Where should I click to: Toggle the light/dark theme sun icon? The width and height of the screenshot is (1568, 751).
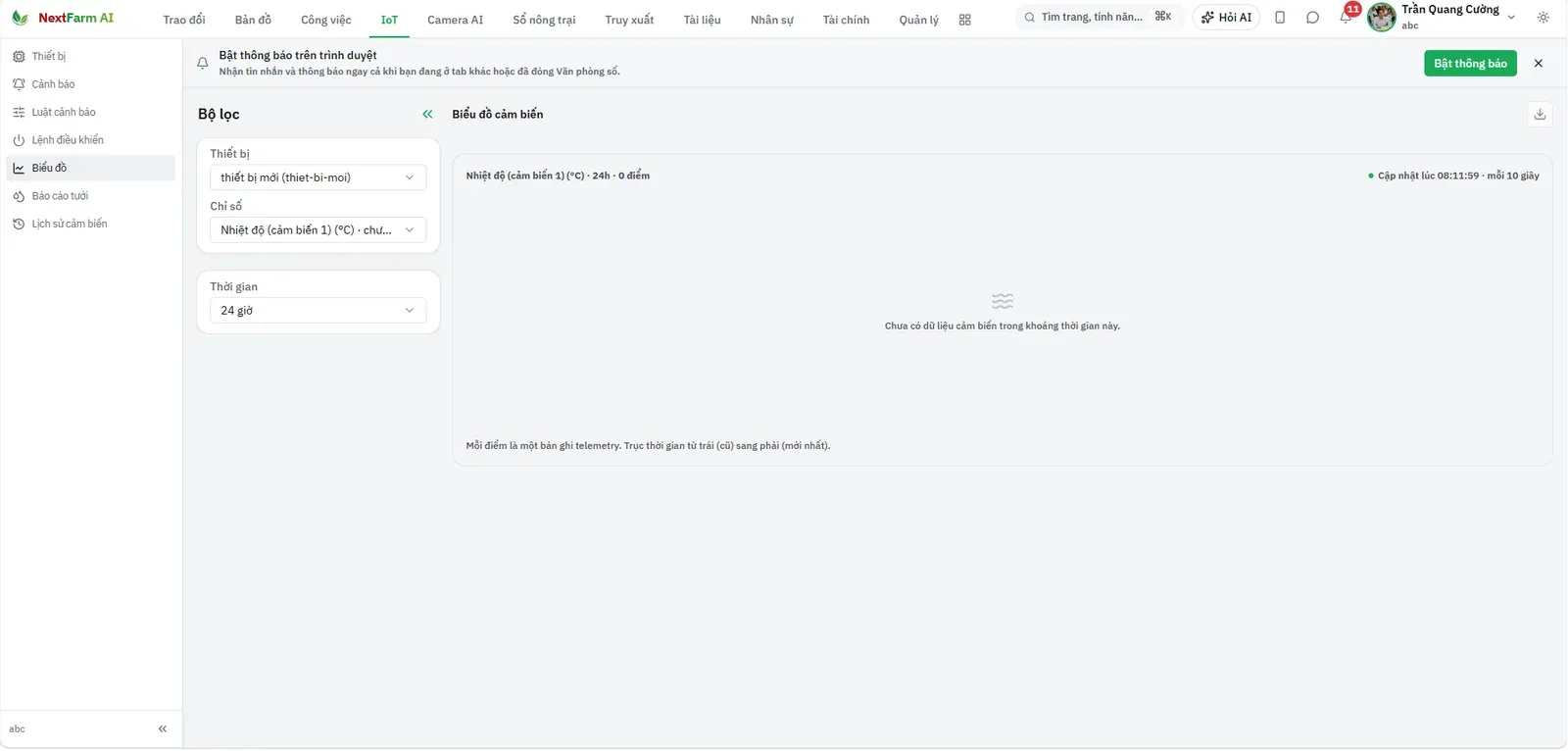(1543, 18)
